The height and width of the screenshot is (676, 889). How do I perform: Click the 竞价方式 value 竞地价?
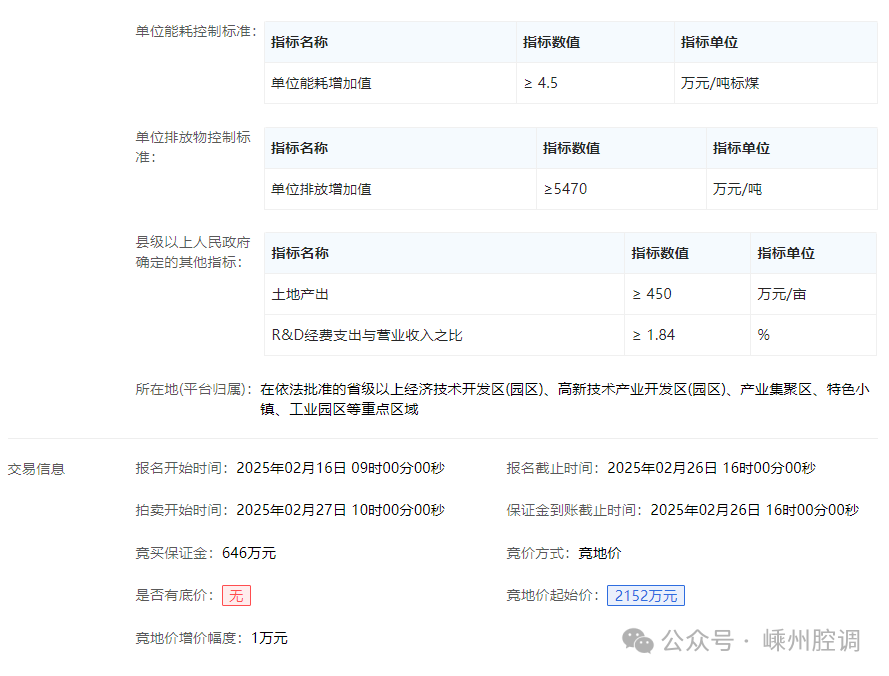point(599,552)
